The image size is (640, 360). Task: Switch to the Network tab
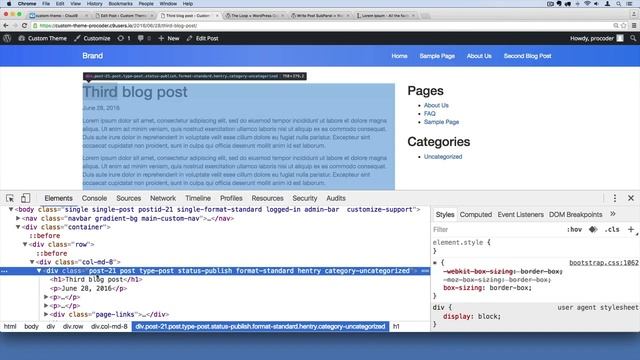pos(163,198)
